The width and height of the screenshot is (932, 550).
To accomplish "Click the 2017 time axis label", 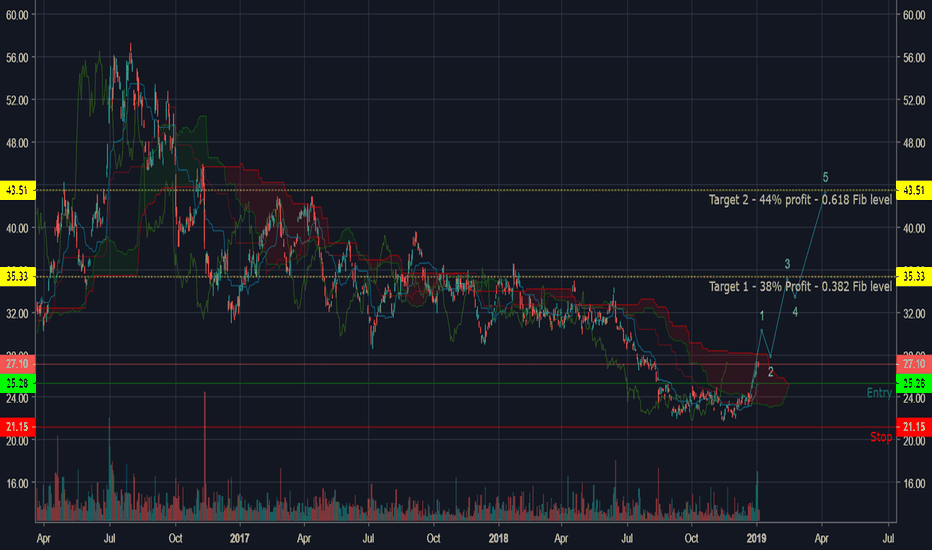I will [240, 538].
